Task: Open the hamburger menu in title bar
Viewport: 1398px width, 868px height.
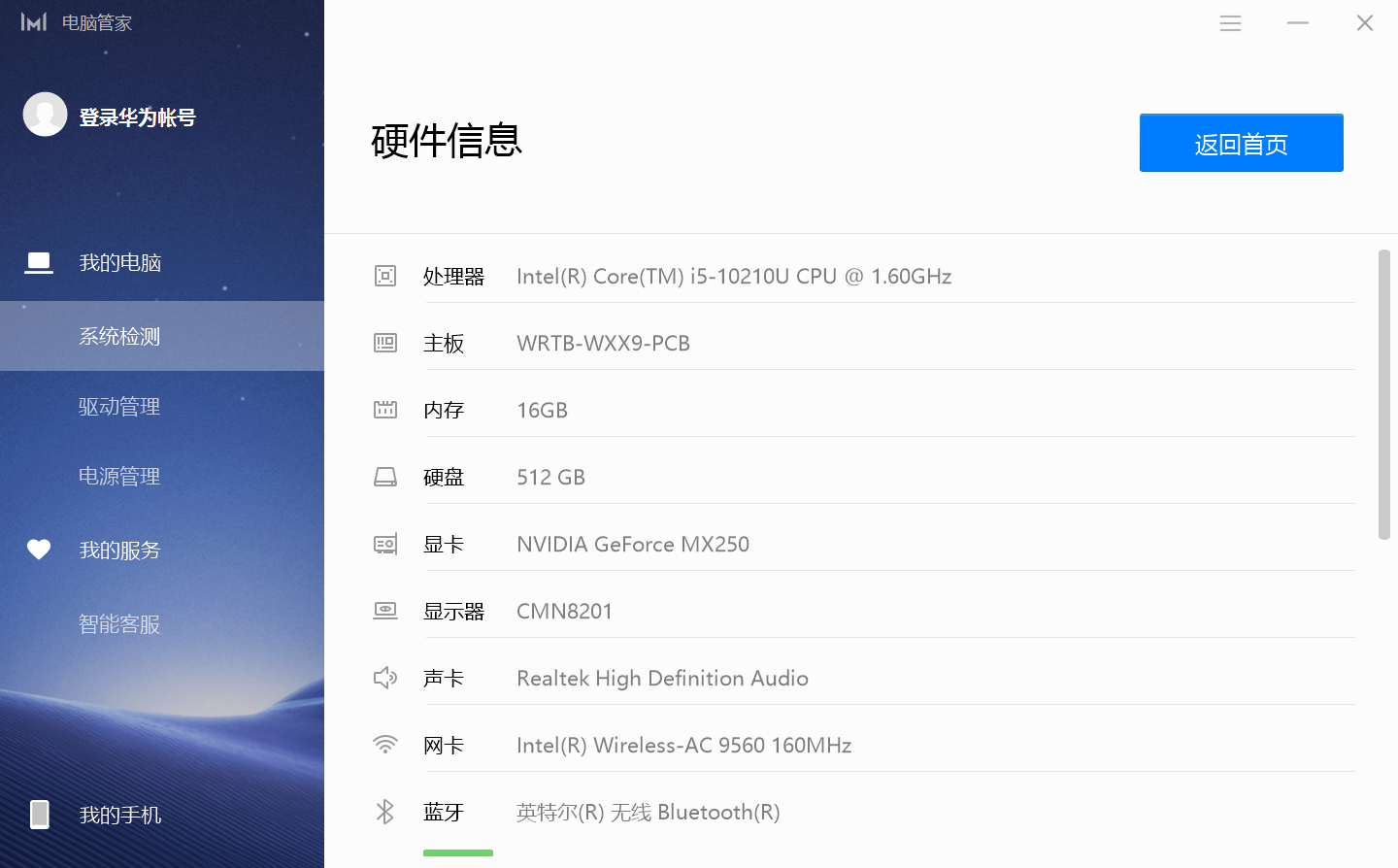Action: pos(1230,23)
